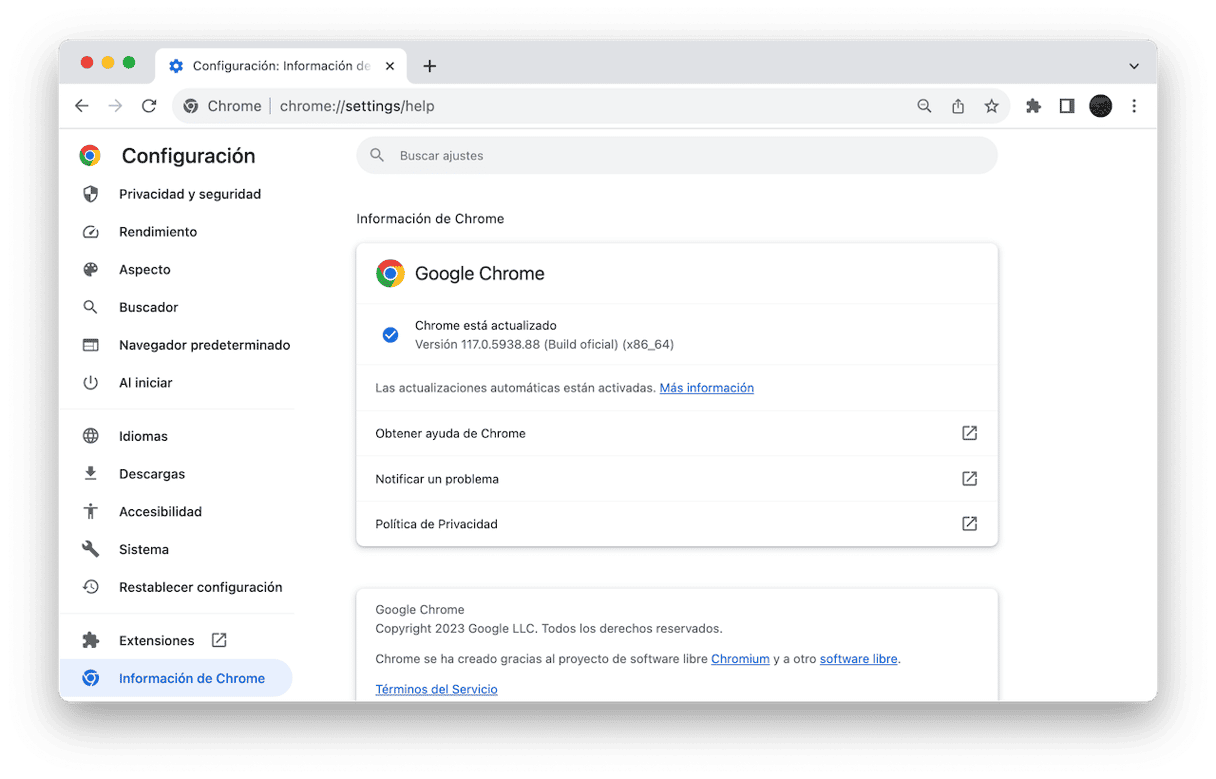Open a new tab with plus button
This screenshot has height=779, width=1216.
click(430, 66)
